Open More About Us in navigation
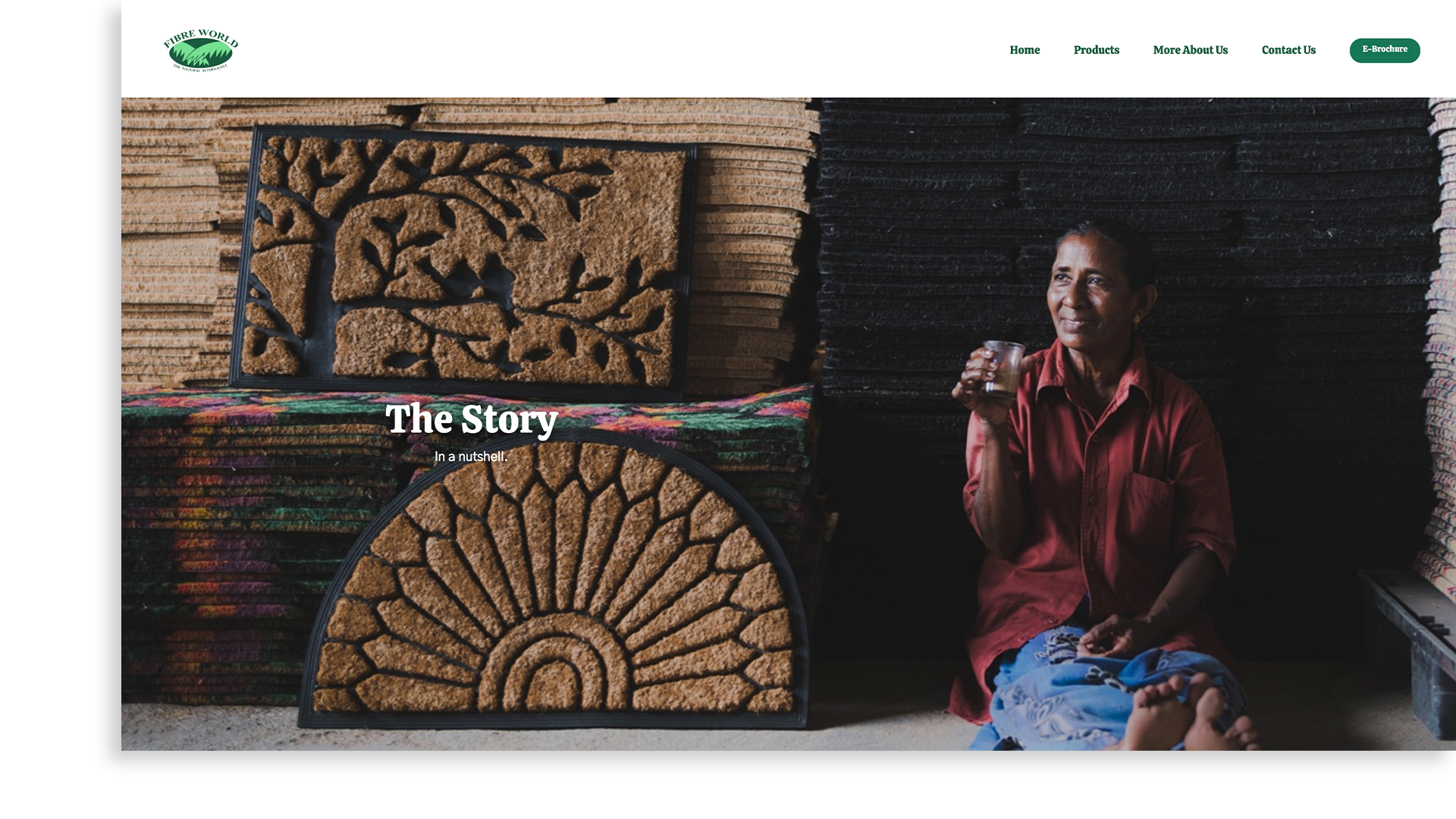This screenshot has height=819, width=1456. pyautogui.click(x=1191, y=50)
